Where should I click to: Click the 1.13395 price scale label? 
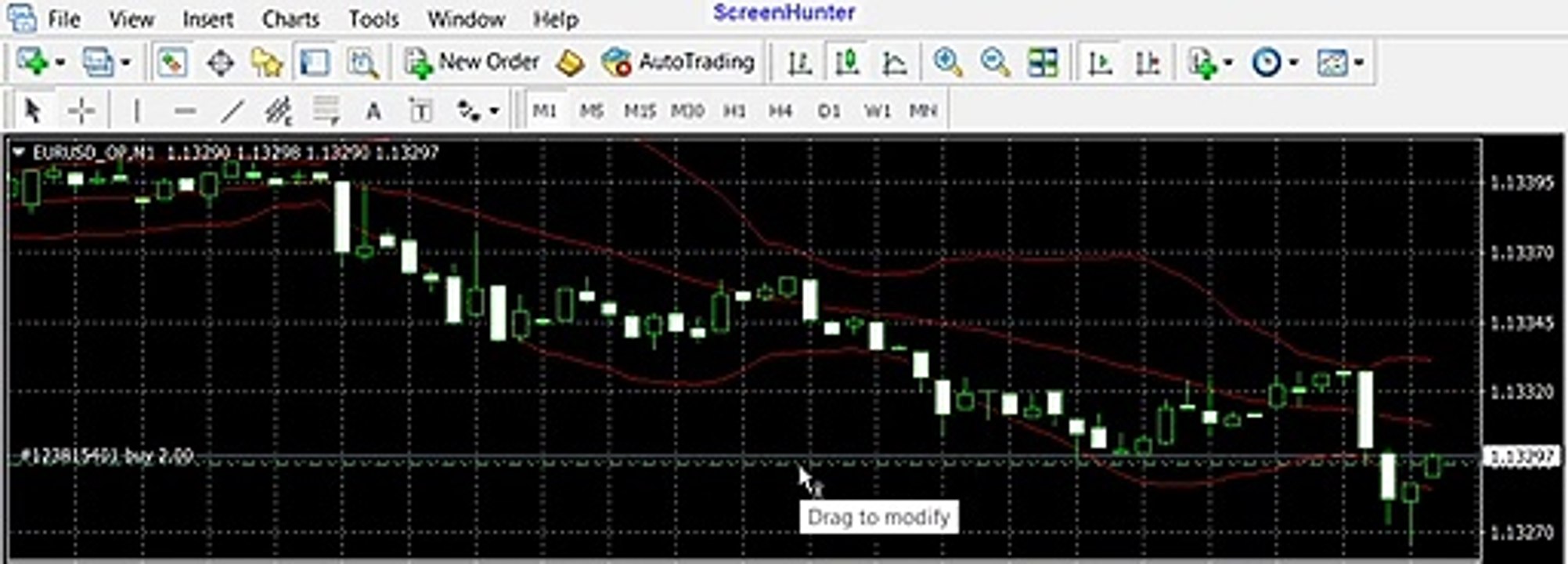1521,183
